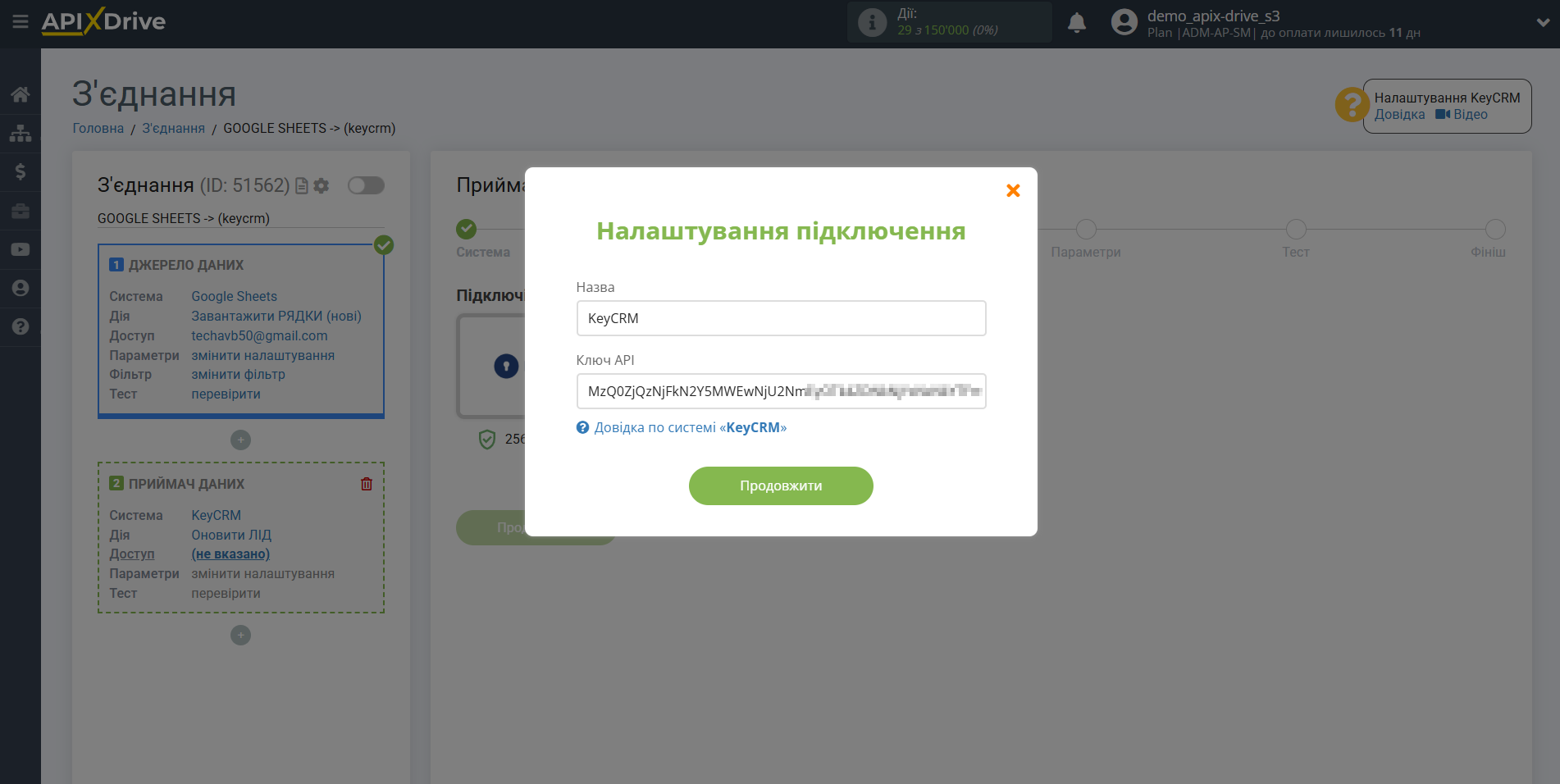Click (не вказано) access link
This screenshot has height=784, width=1560.
coord(230,554)
